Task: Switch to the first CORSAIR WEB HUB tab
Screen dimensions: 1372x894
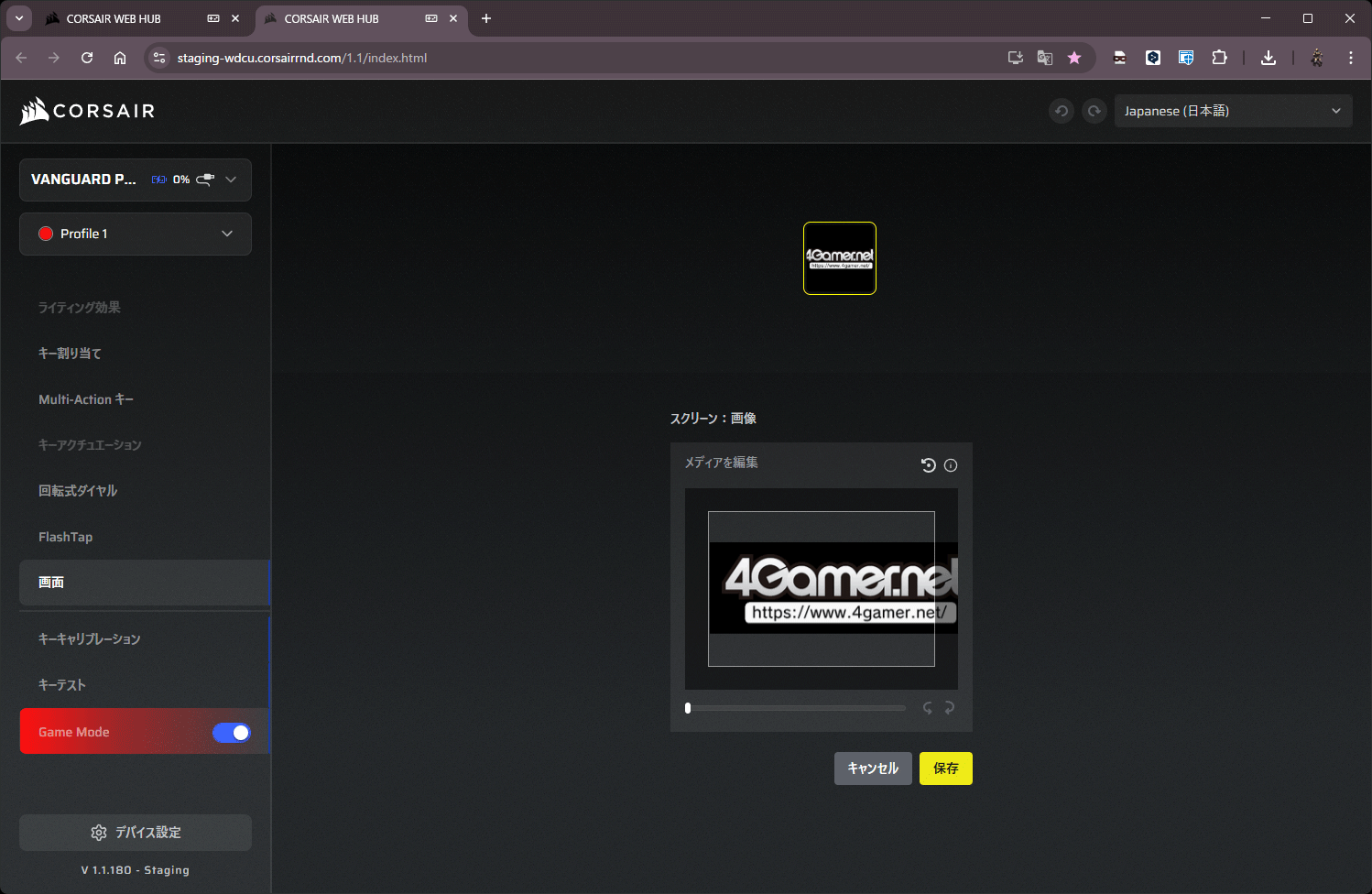Action: pos(114,18)
